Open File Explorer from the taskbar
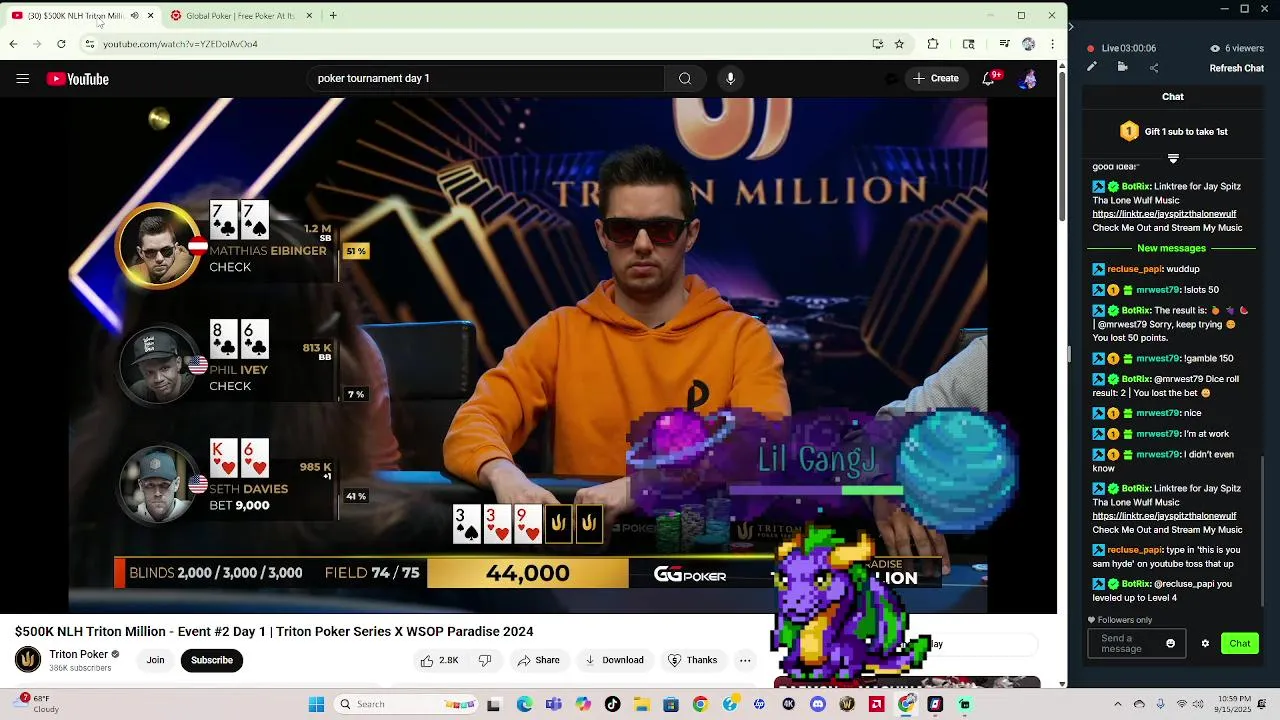Viewport: 1280px width, 720px height. 641,704
